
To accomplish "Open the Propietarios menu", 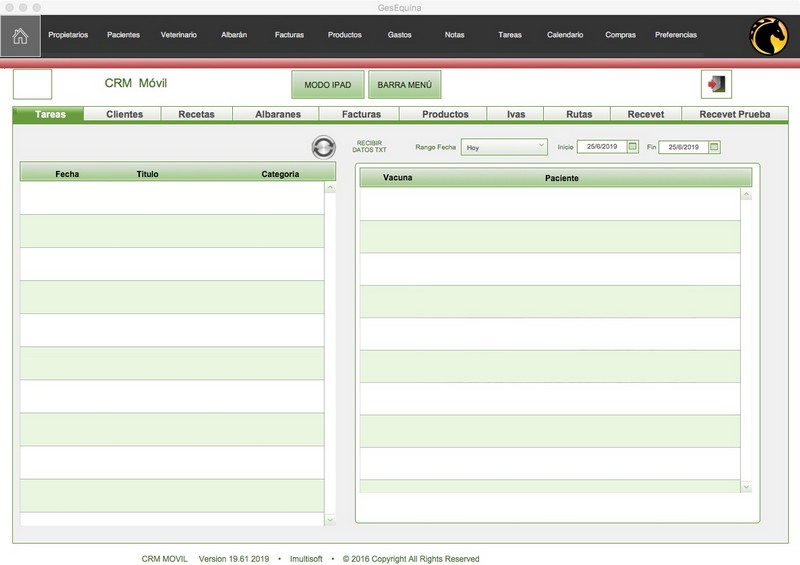I will point(68,35).
